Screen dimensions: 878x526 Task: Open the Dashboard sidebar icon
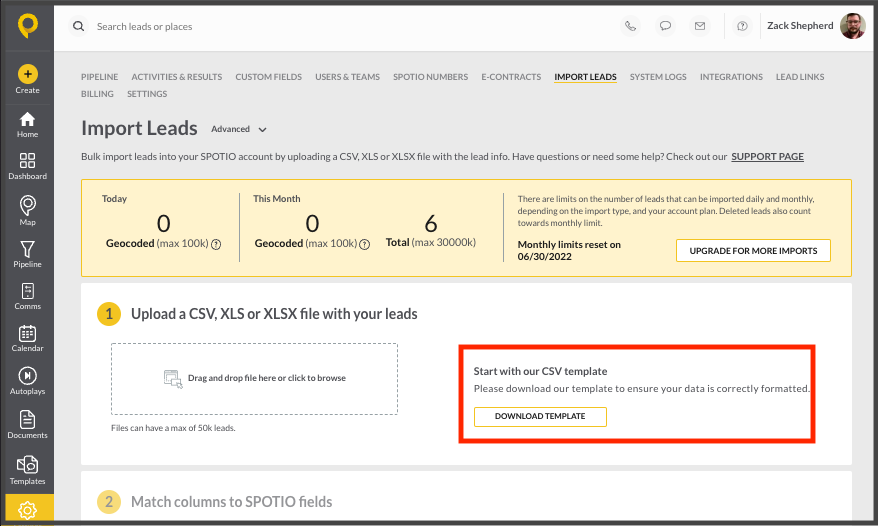[27, 166]
